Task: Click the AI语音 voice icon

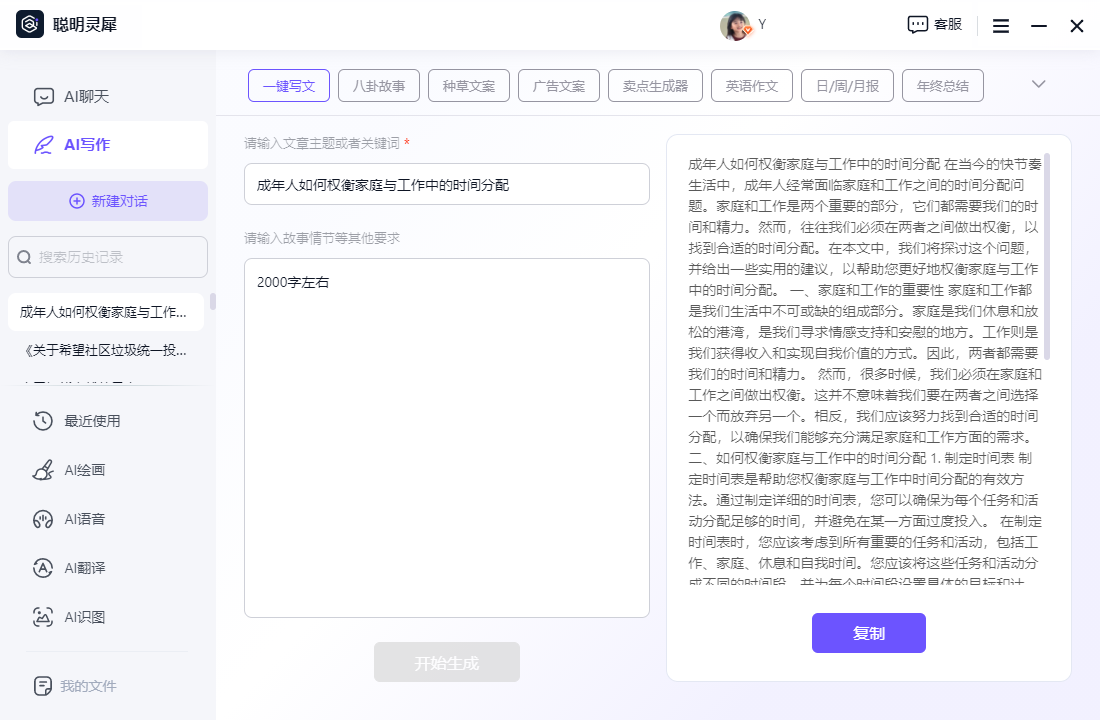Action: point(43,519)
